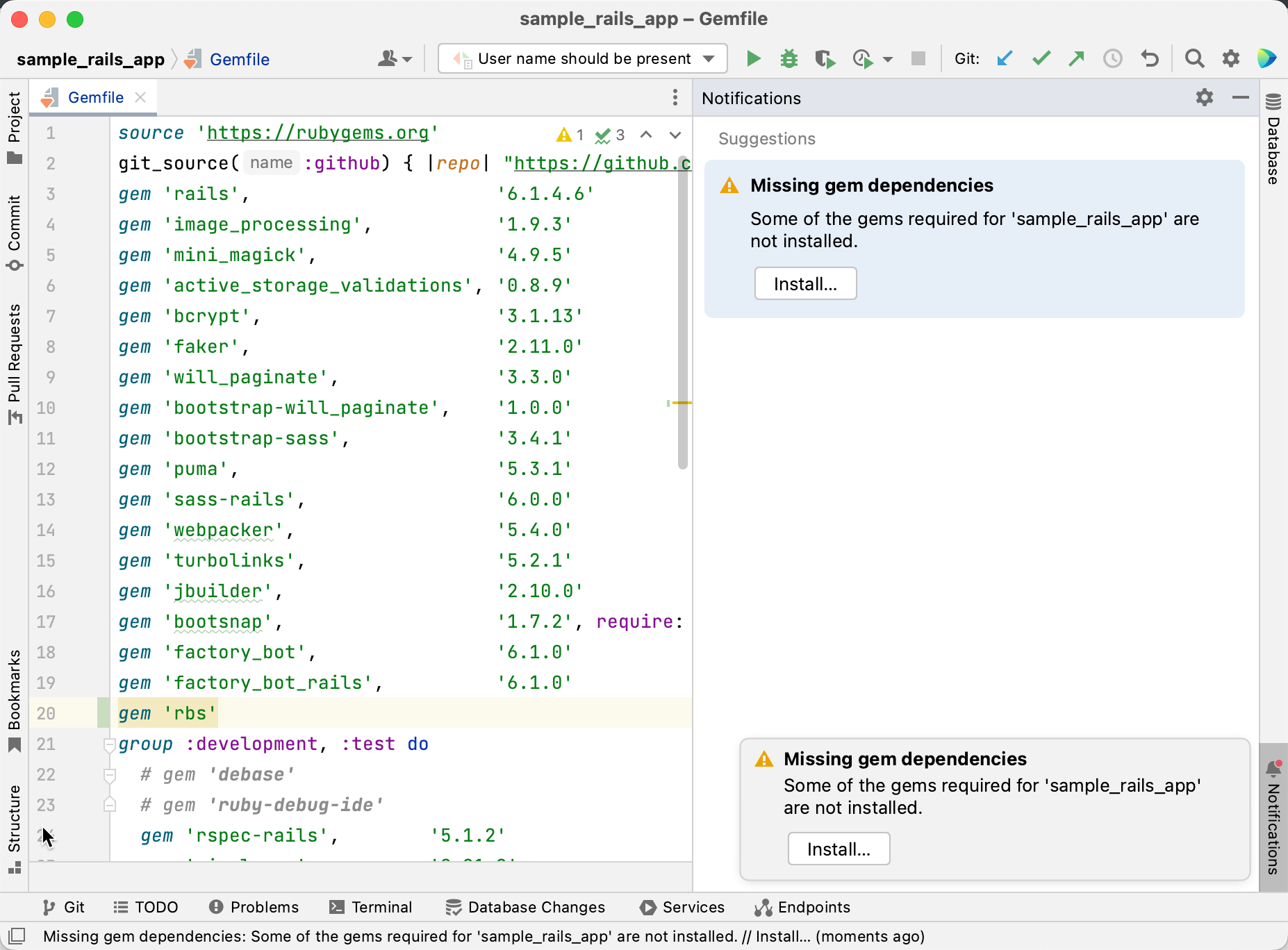
Task: Toggle tool window bars in status corner
Action: tap(17, 935)
